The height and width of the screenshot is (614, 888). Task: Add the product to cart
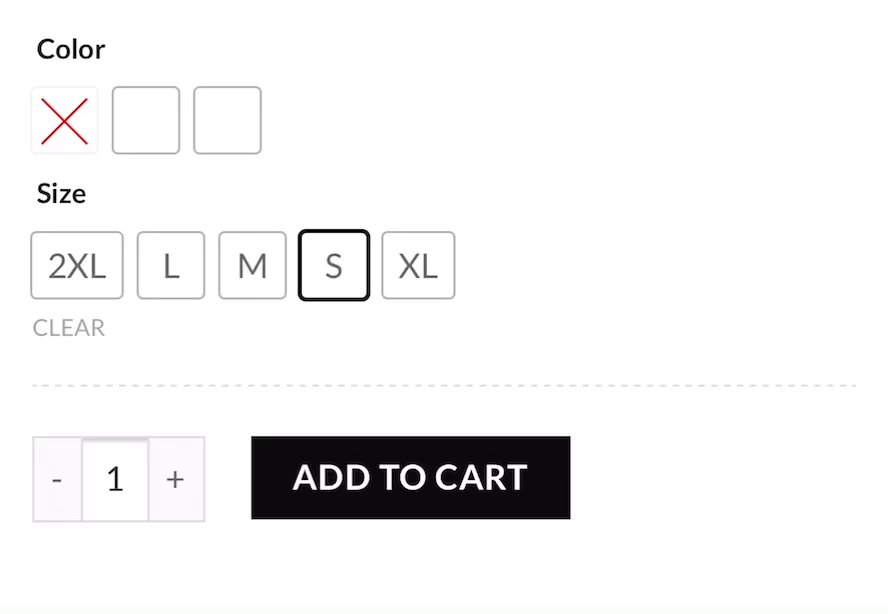pyautogui.click(x=410, y=478)
